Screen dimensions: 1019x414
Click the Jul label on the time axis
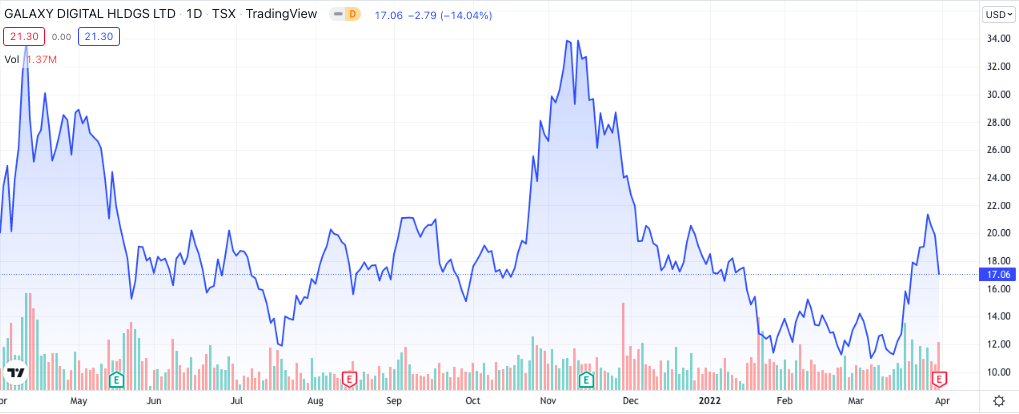pyautogui.click(x=236, y=400)
